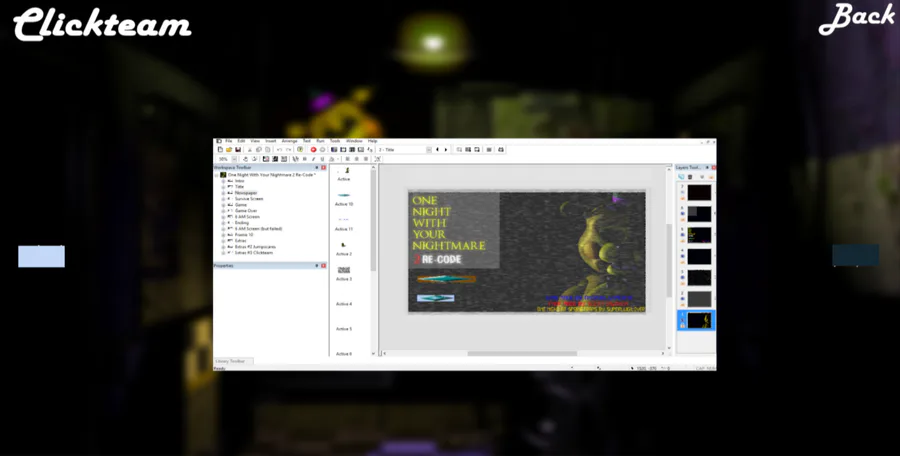This screenshot has width=900, height=456.
Task: Click the align text left icon
Action: 347,159
